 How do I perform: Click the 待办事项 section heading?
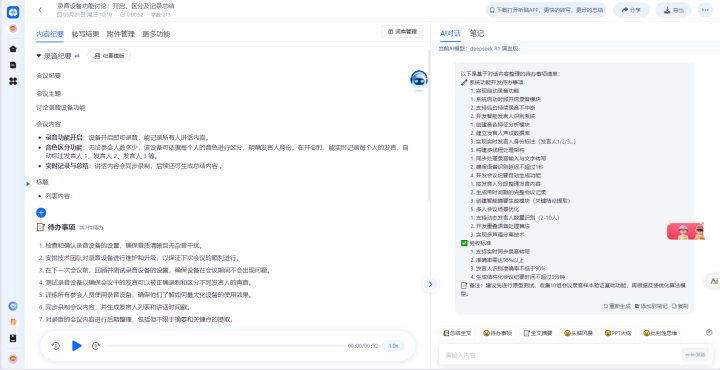(61, 227)
